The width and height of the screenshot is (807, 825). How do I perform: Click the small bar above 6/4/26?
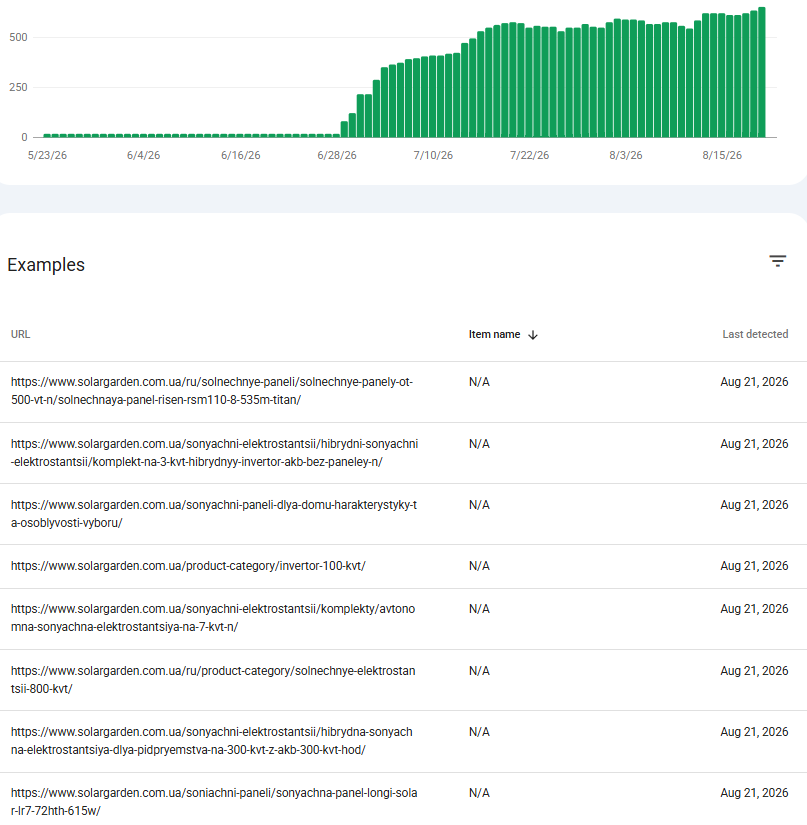[x=144, y=136]
